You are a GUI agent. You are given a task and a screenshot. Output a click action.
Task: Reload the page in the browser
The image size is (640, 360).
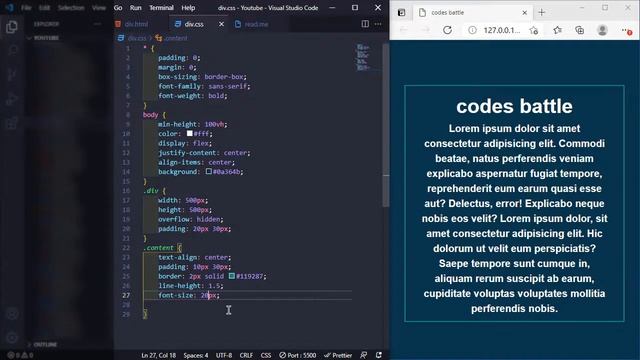coord(447,30)
